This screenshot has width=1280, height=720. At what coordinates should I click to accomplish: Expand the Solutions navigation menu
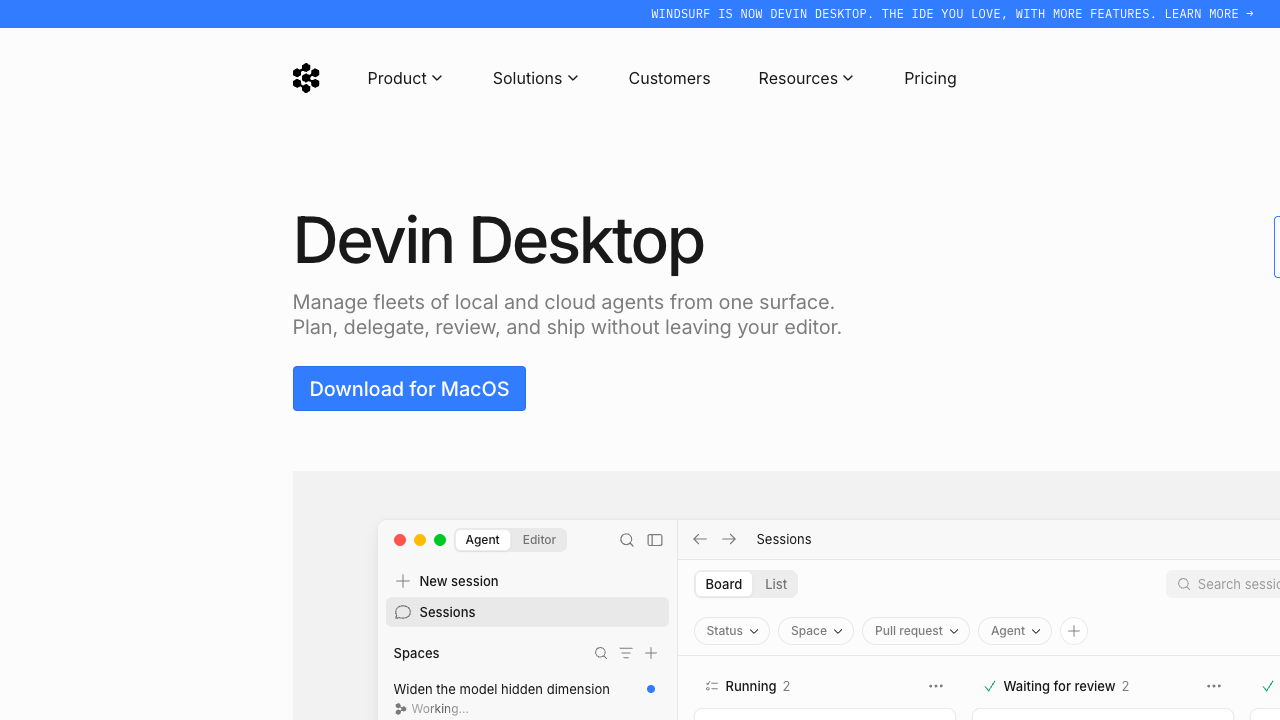[x=536, y=78]
